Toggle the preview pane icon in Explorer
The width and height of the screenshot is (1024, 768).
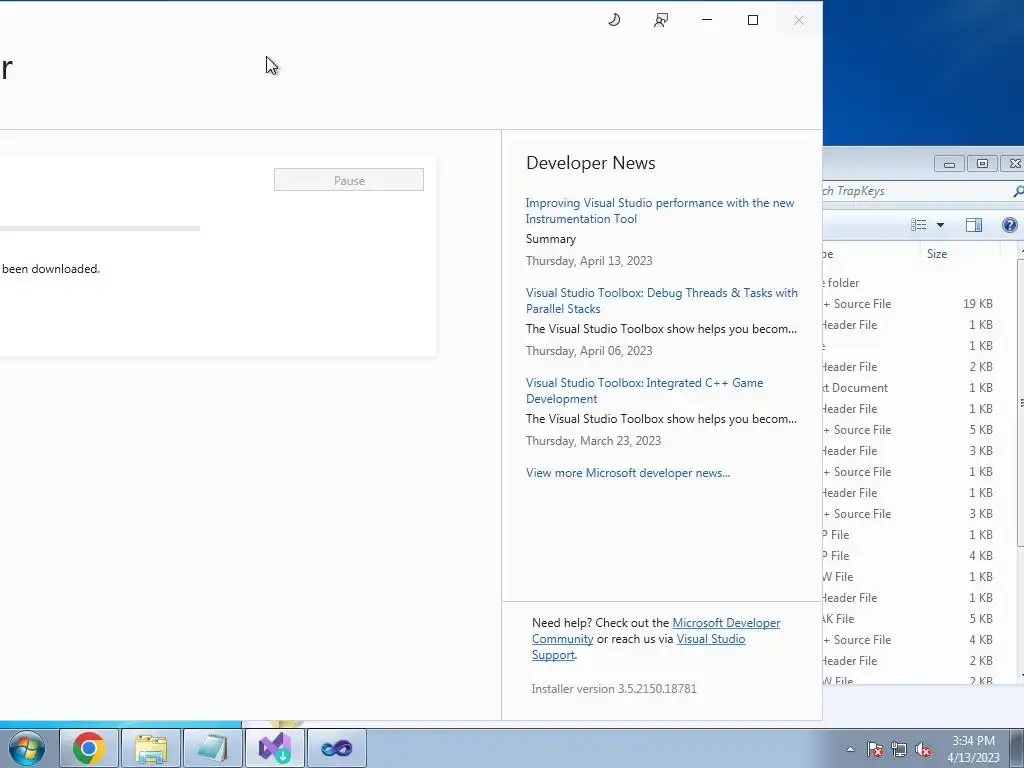[x=974, y=225]
